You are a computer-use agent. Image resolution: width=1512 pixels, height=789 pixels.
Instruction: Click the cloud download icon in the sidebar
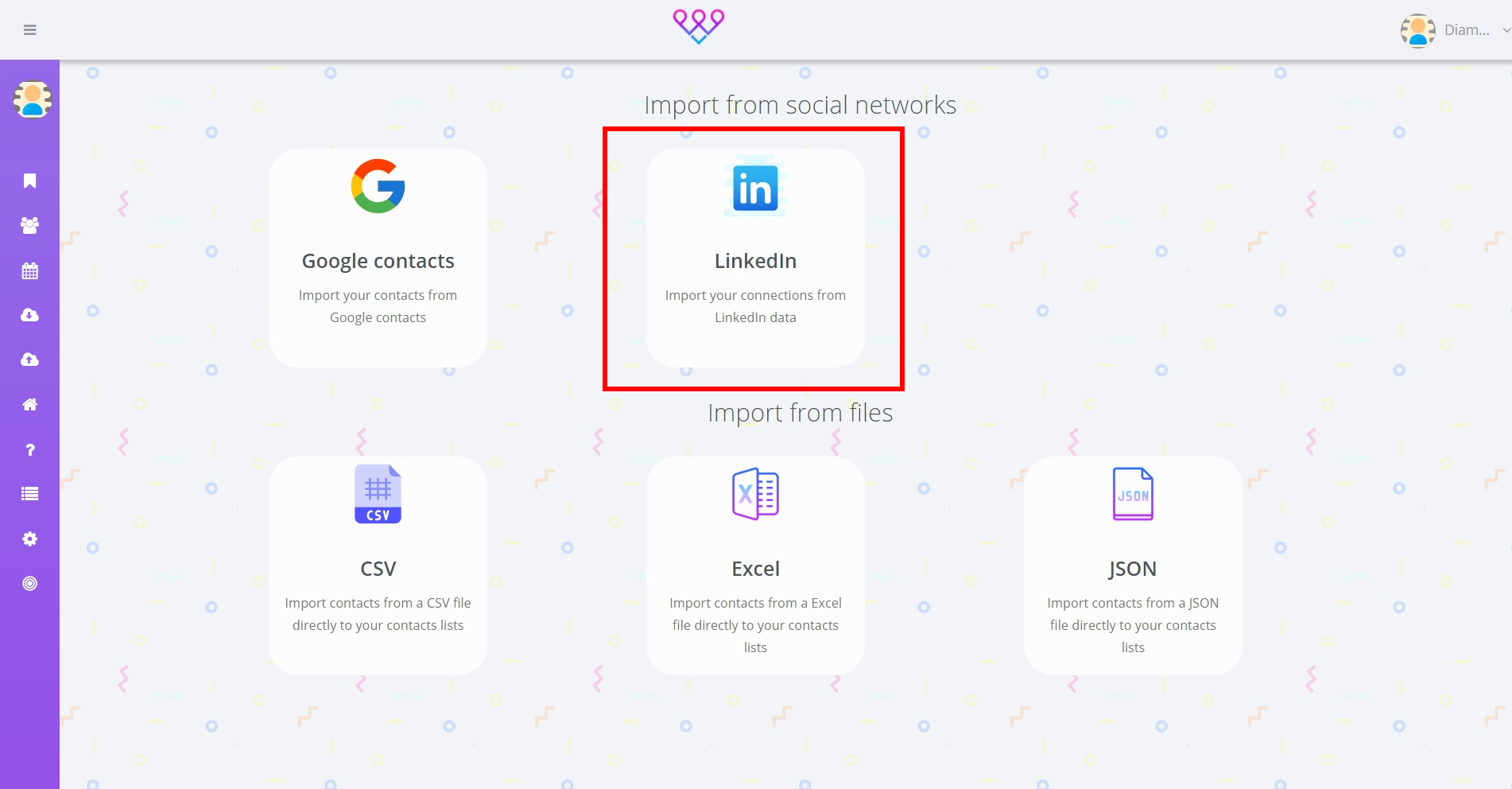[30, 315]
